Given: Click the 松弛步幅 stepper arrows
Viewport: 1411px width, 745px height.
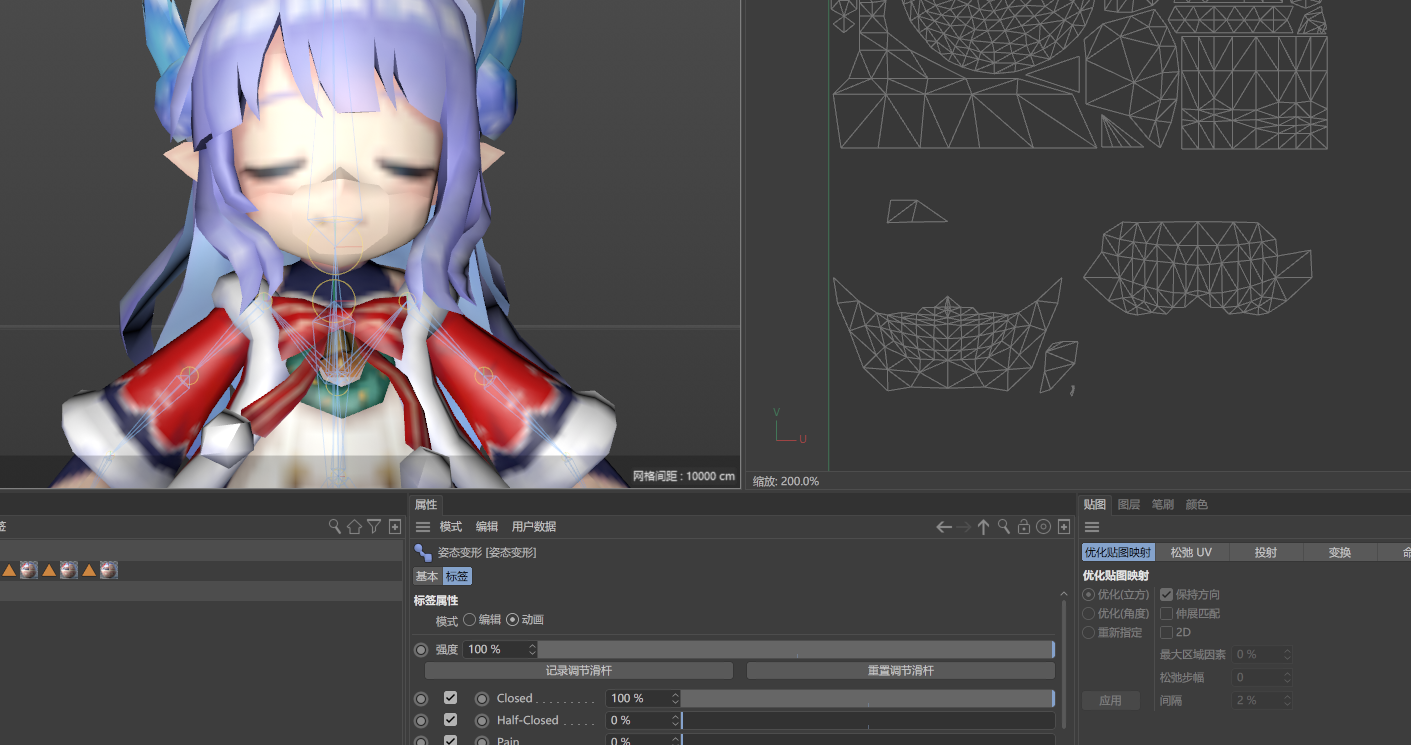Looking at the screenshot, I should coord(1287,677).
